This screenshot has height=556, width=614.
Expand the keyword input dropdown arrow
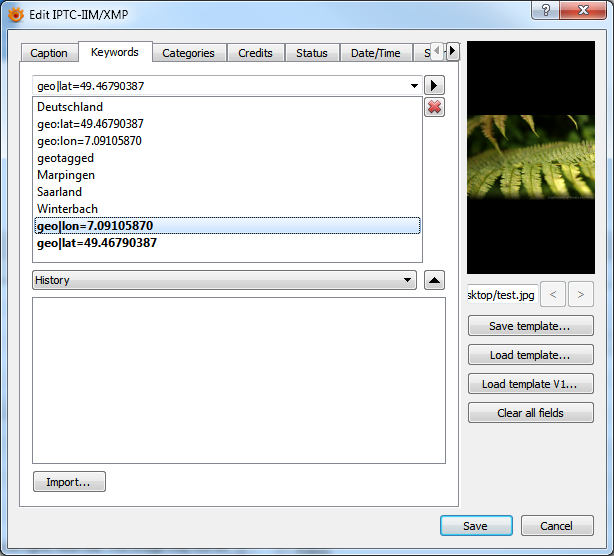click(x=414, y=86)
